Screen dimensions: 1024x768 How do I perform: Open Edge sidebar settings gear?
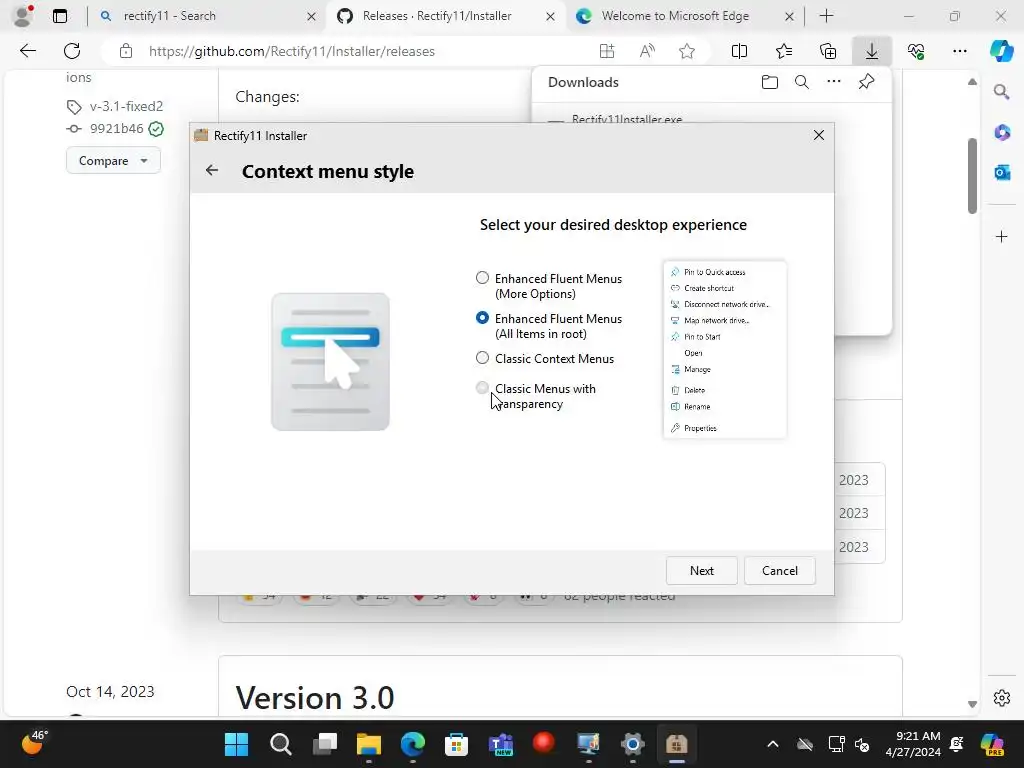point(1001,697)
